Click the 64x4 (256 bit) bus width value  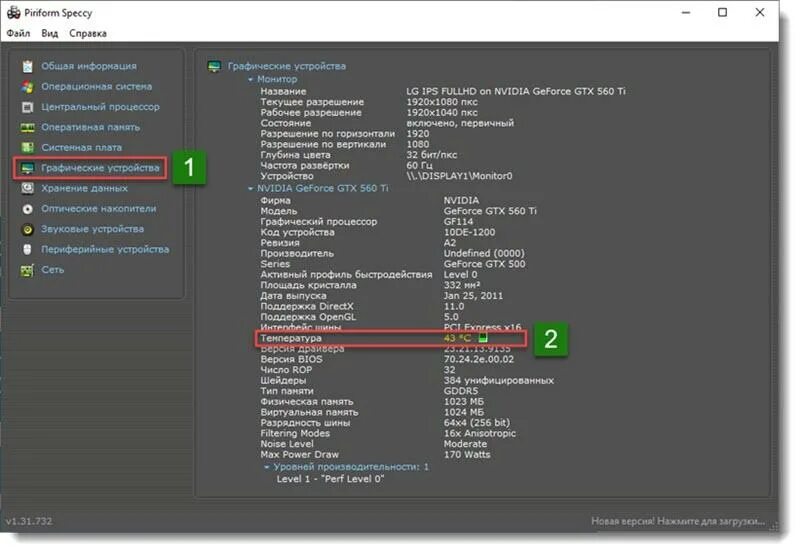(477, 423)
